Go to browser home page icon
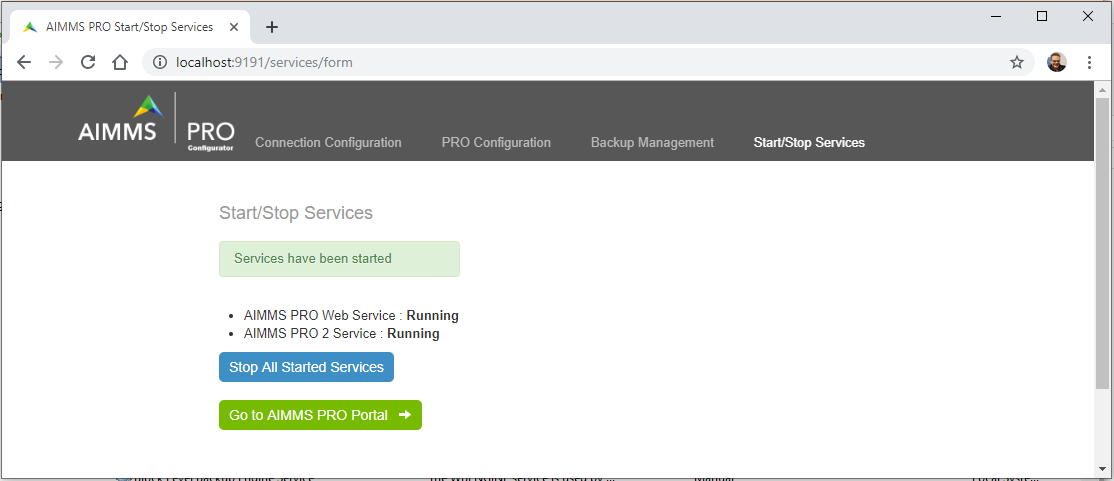Image resolution: width=1114 pixels, height=481 pixels. 120,63
